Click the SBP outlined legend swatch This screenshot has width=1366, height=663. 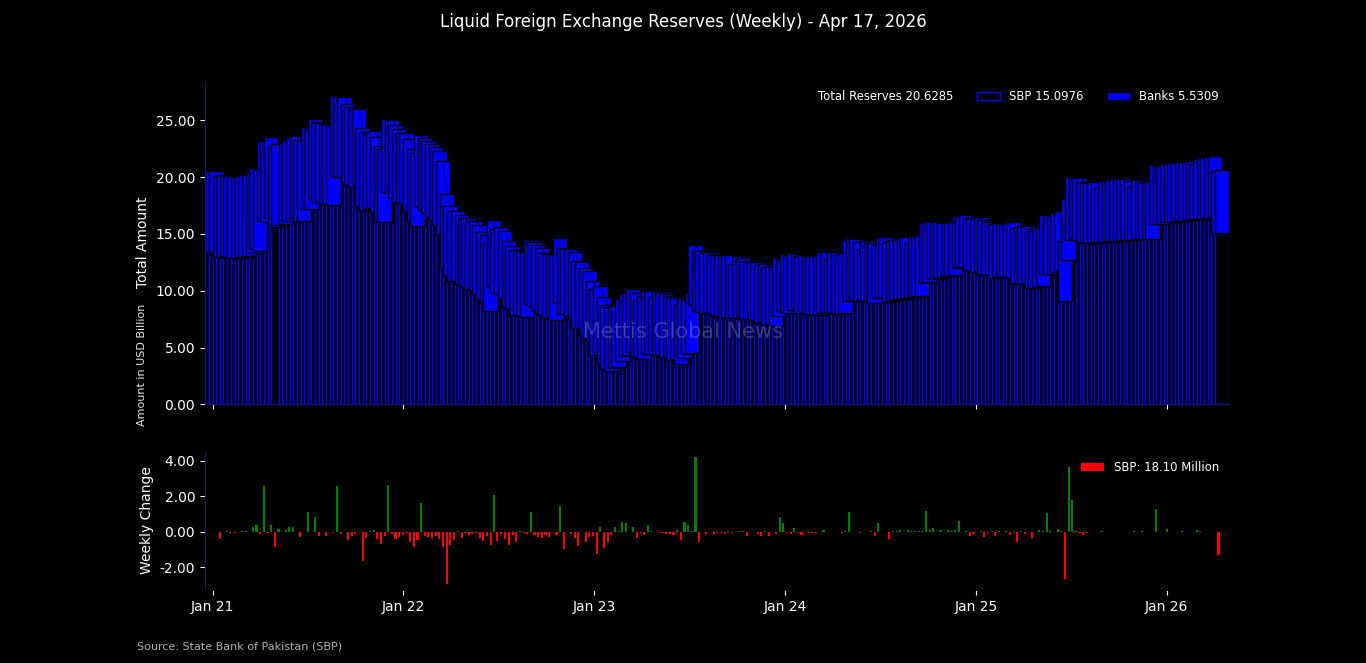988,97
